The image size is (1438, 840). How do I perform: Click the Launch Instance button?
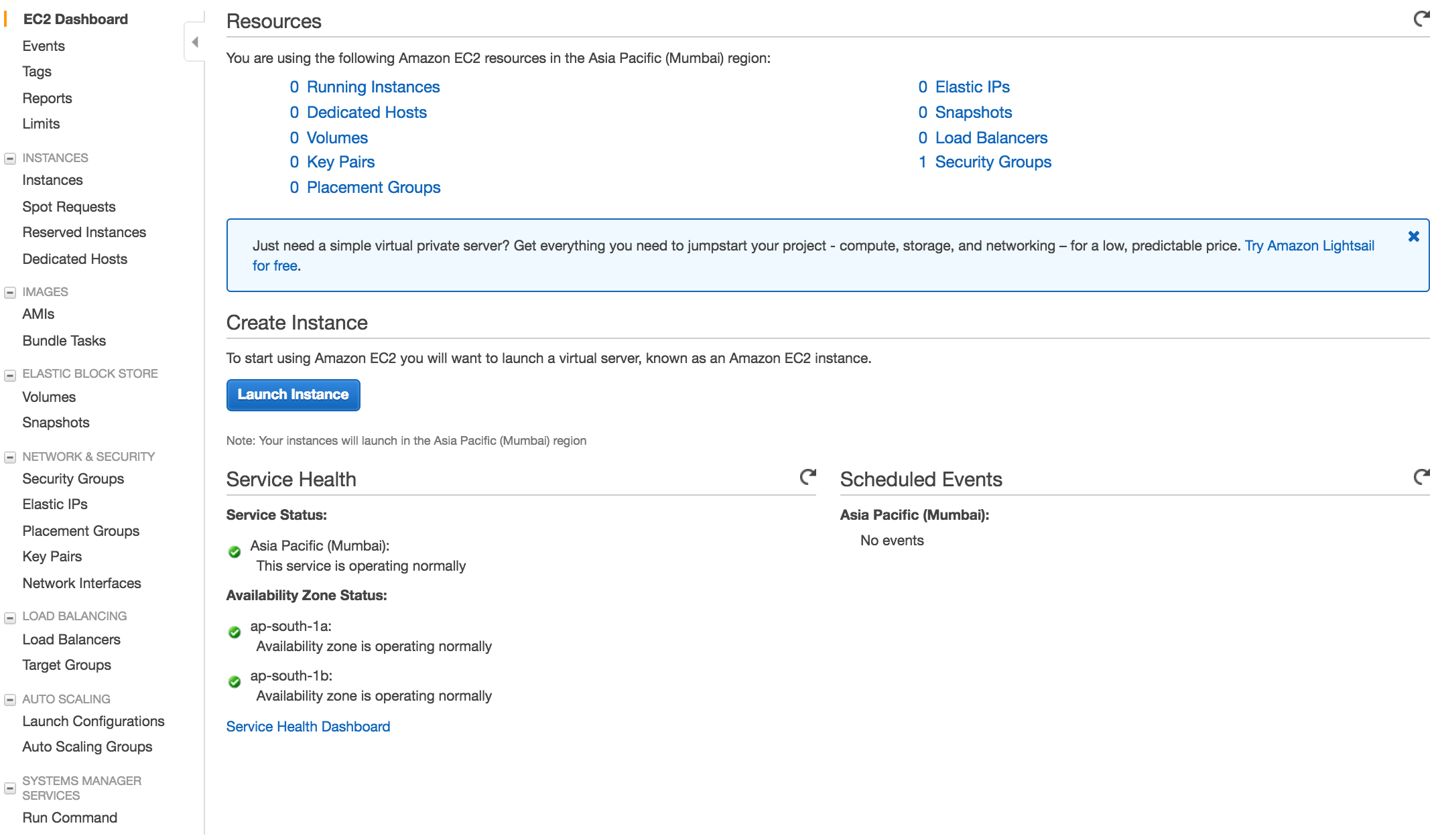(x=293, y=395)
